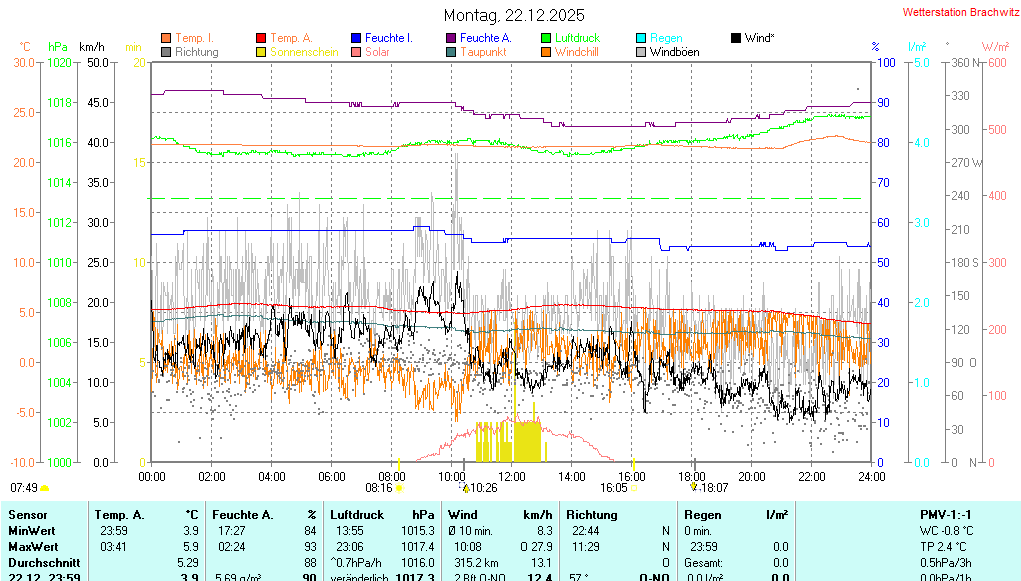Click the Luftdruck column header in the table
Viewport: 1021px width, 581px height.
pyautogui.click(x=354, y=515)
